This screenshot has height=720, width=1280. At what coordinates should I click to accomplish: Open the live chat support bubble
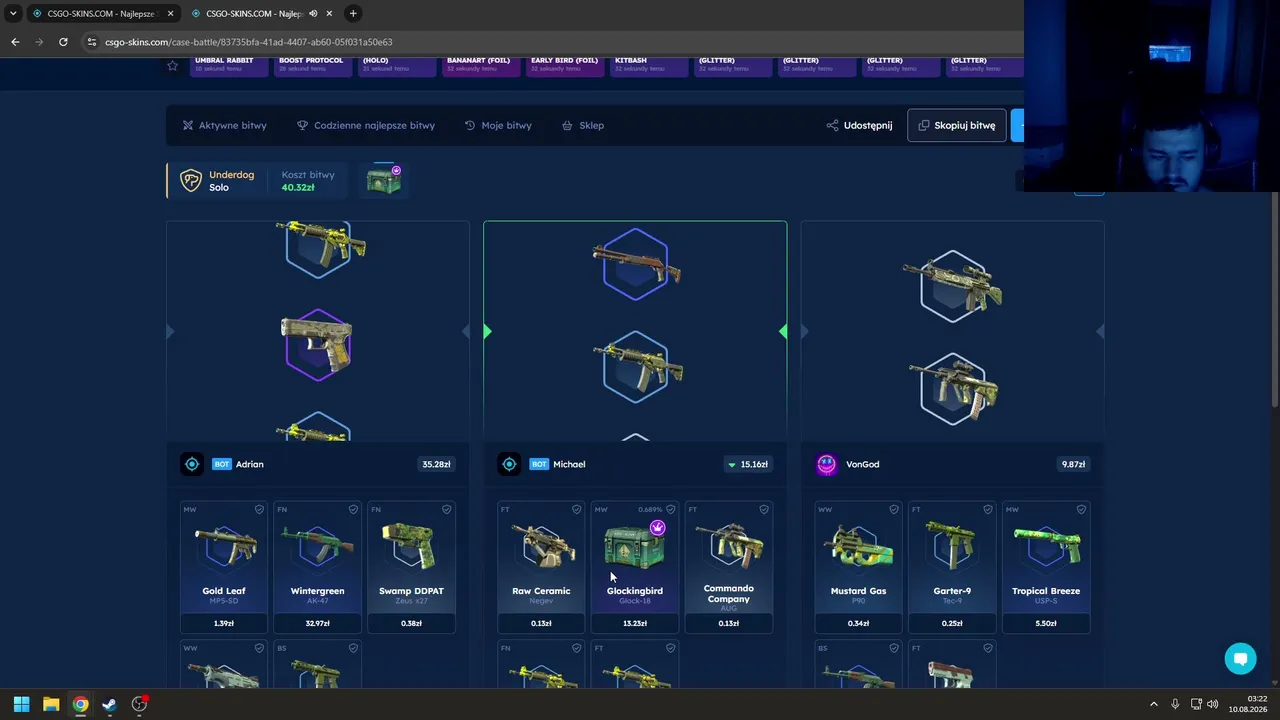[1240, 658]
